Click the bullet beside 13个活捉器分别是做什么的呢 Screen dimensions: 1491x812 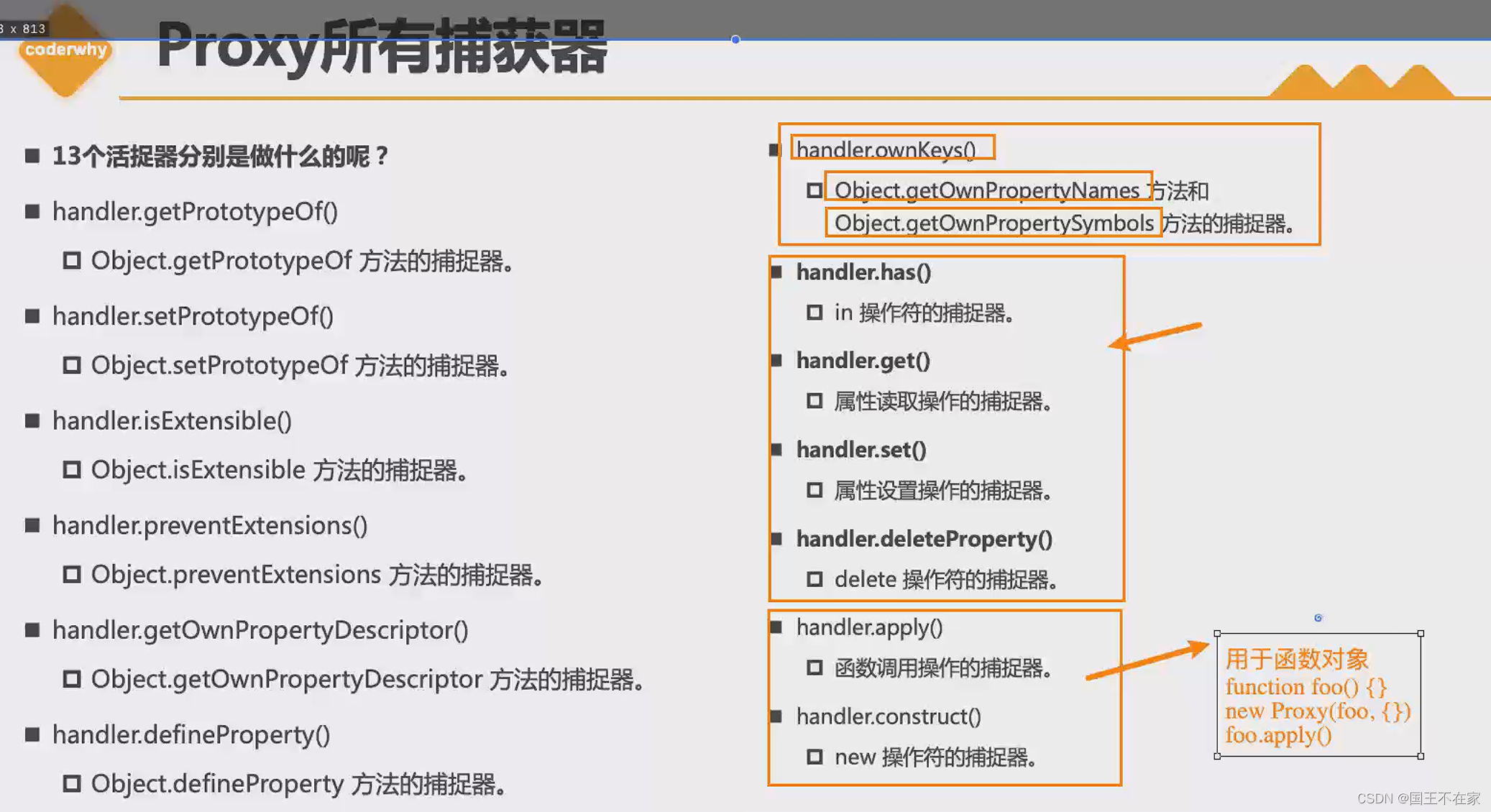pos(32,154)
